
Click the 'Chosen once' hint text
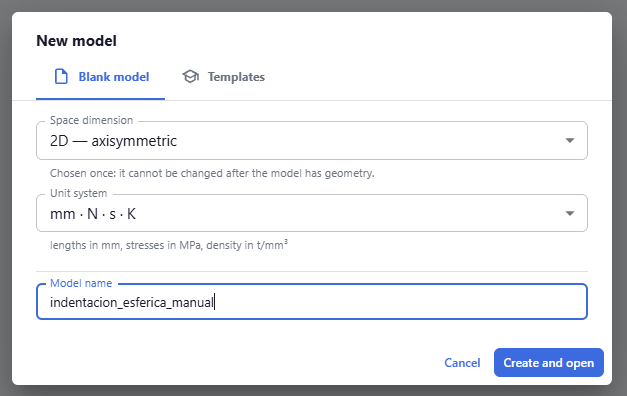(212, 173)
